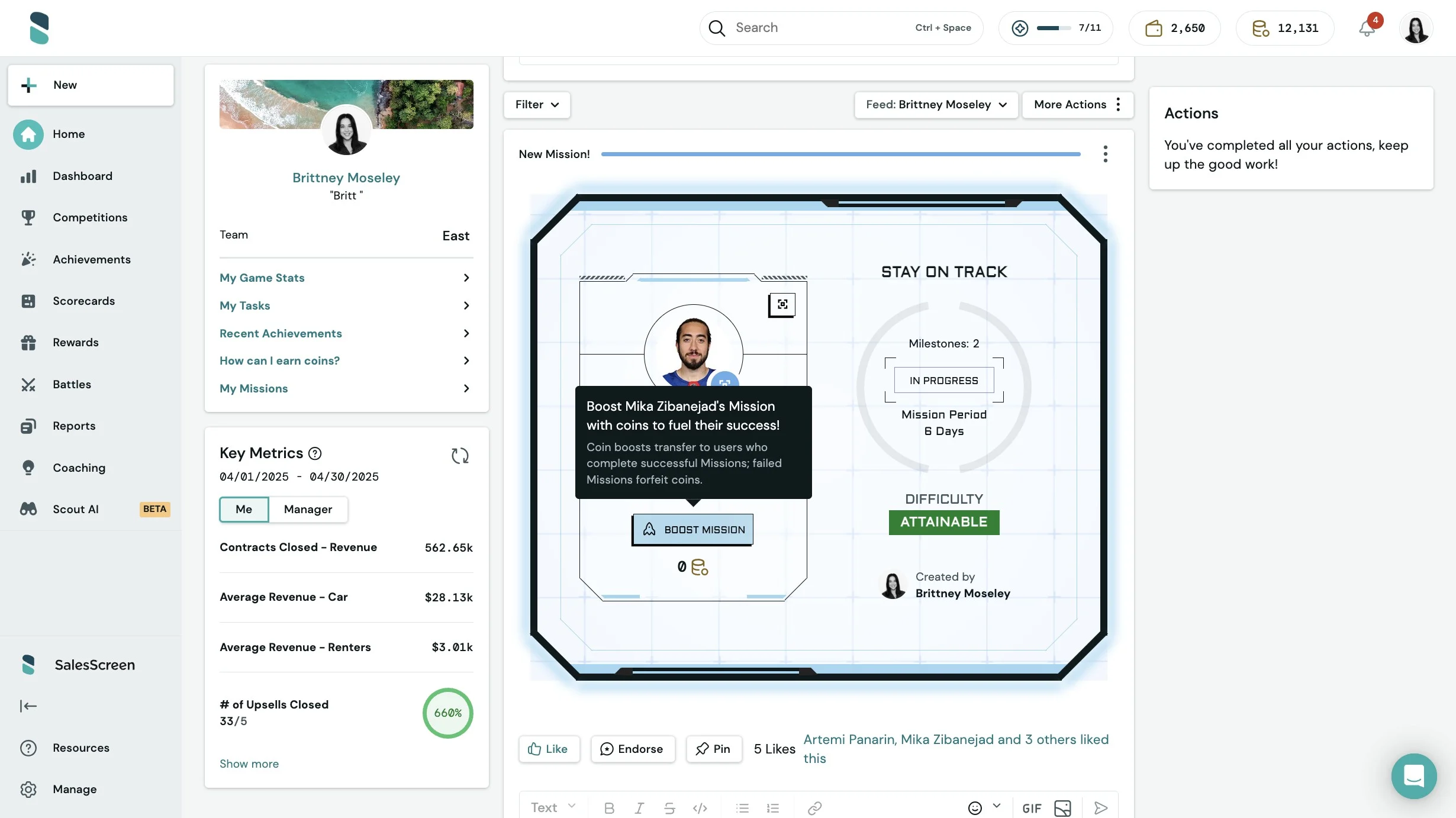Open Competitions in the sidebar
Screen dimensions: 1456x818
tap(90, 218)
